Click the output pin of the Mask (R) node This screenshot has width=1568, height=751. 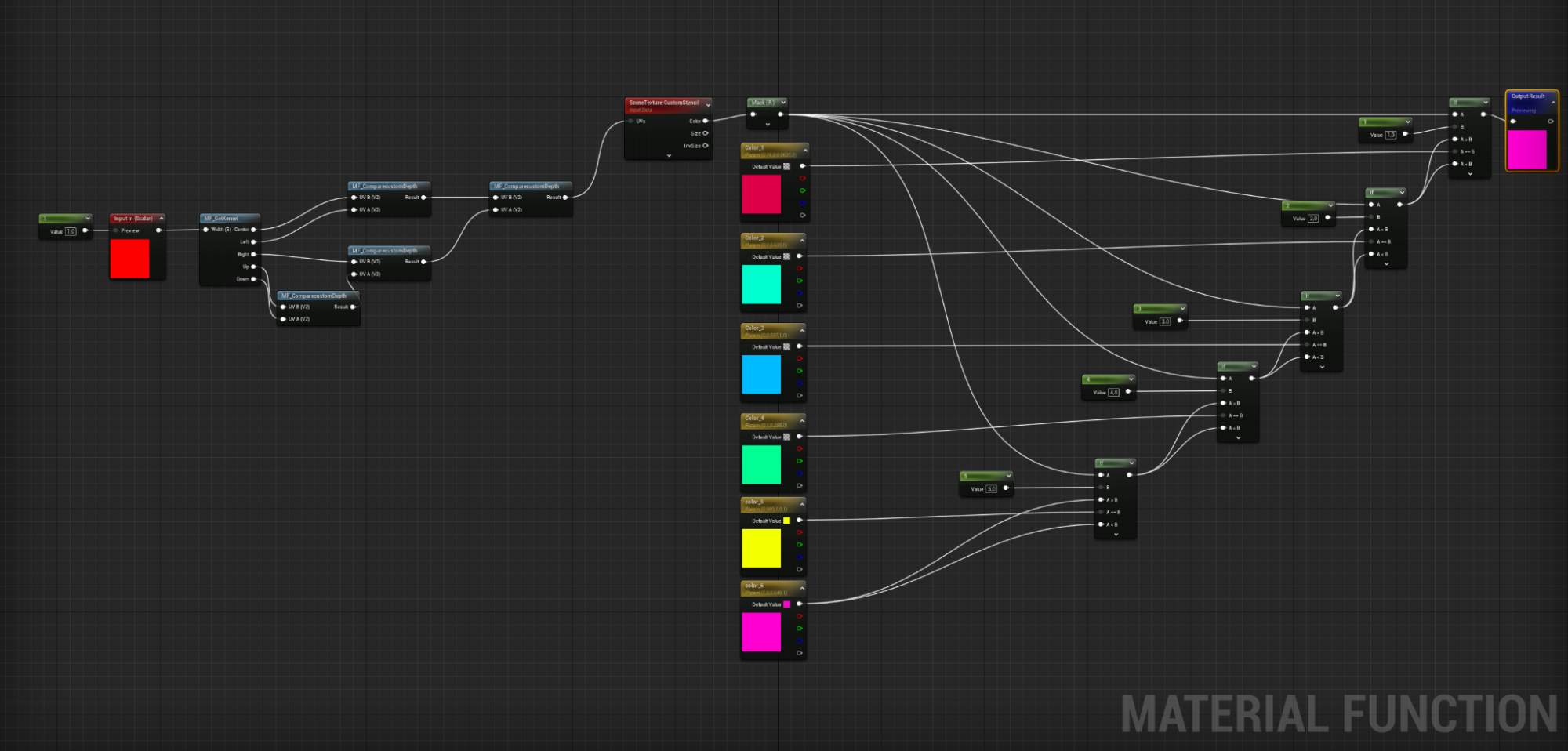(781, 114)
